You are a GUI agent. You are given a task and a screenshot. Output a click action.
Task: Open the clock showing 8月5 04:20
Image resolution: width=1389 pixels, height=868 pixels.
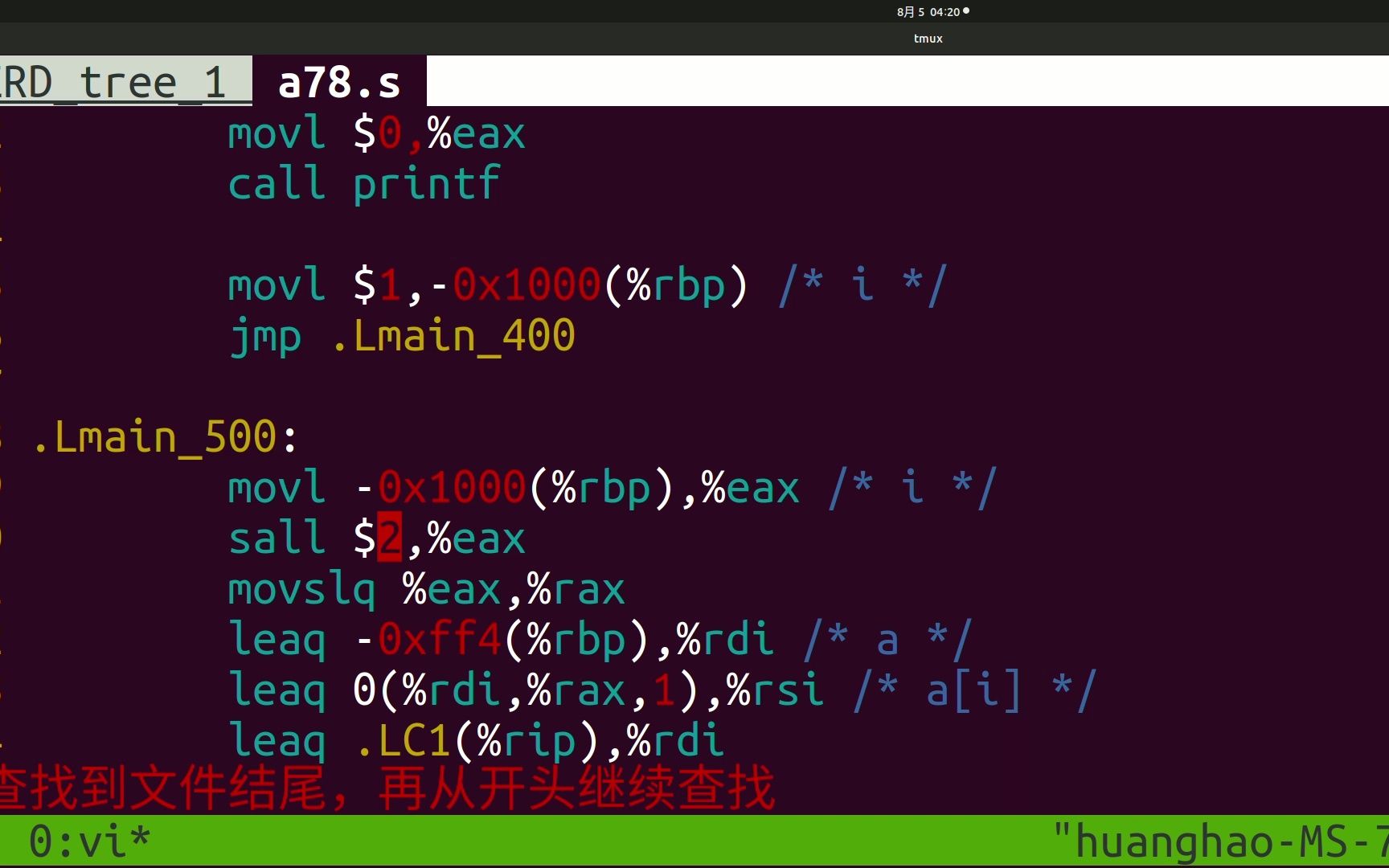pos(928,12)
